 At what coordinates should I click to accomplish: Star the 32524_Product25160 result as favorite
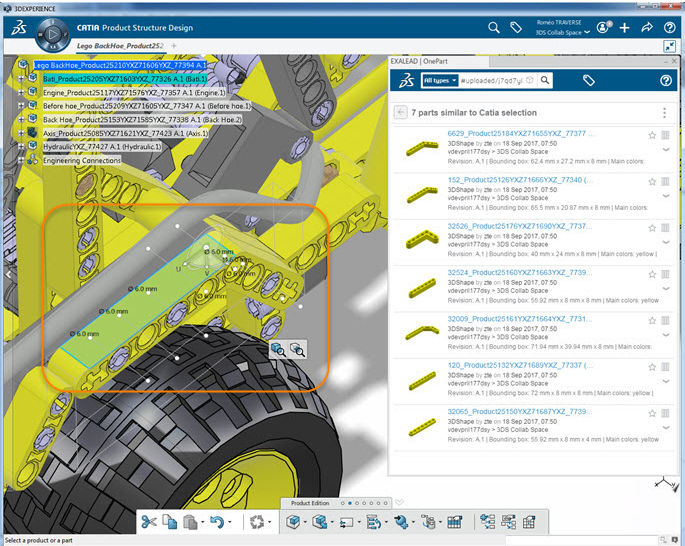tap(652, 274)
